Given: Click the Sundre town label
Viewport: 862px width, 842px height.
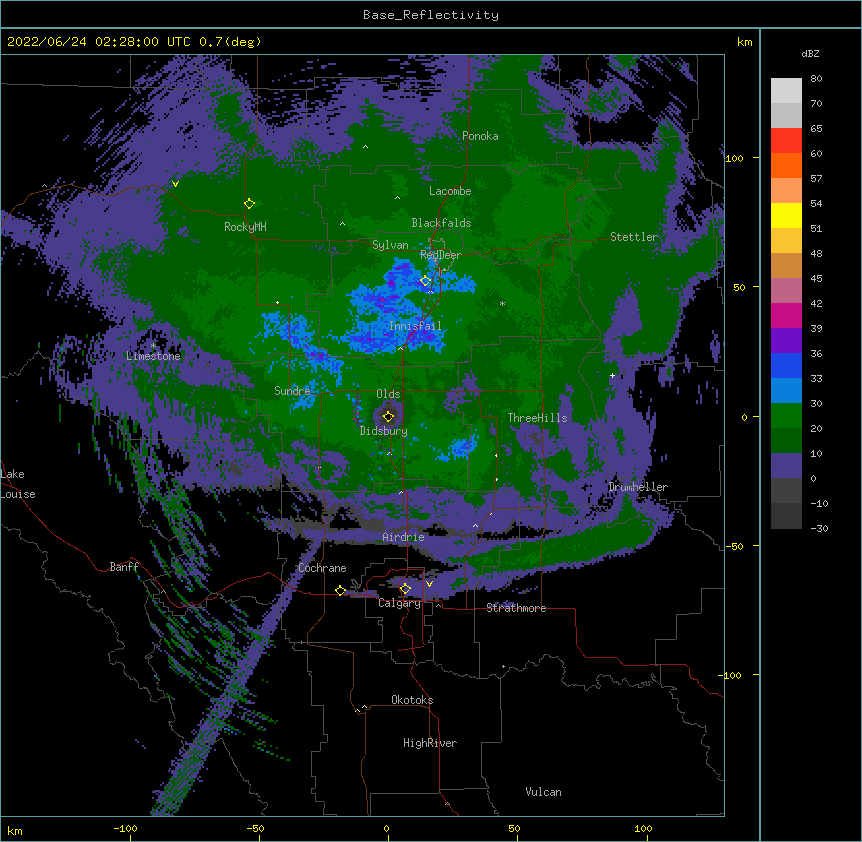Looking at the screenshot, I should [x=292, y=391].
